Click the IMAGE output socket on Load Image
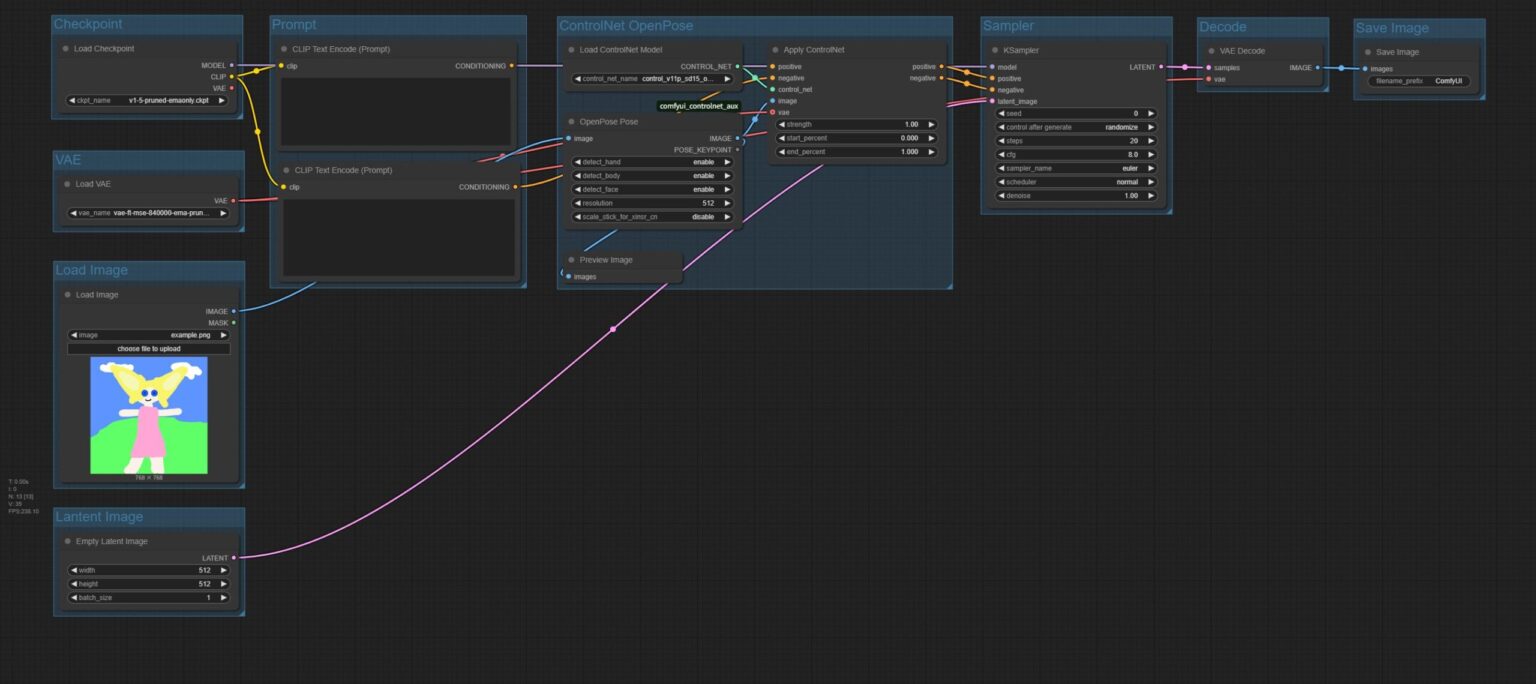This screenshot has width=1536, height=684. [x=233, y=310]
